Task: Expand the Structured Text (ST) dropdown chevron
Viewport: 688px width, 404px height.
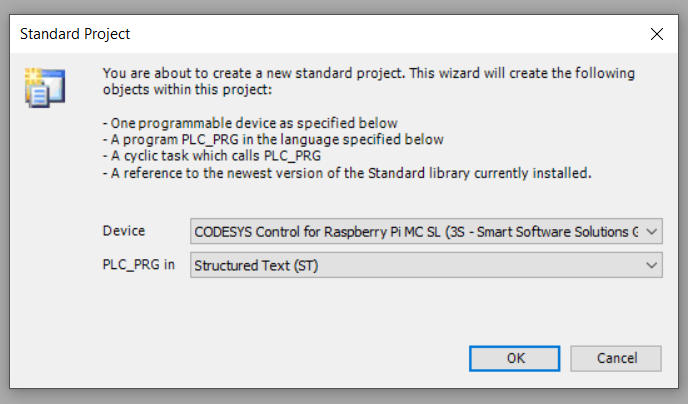Action: click(x=652, y=265)
